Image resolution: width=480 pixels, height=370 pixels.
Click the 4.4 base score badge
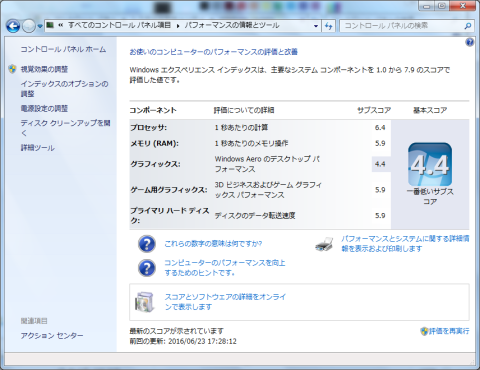point(430,164)
